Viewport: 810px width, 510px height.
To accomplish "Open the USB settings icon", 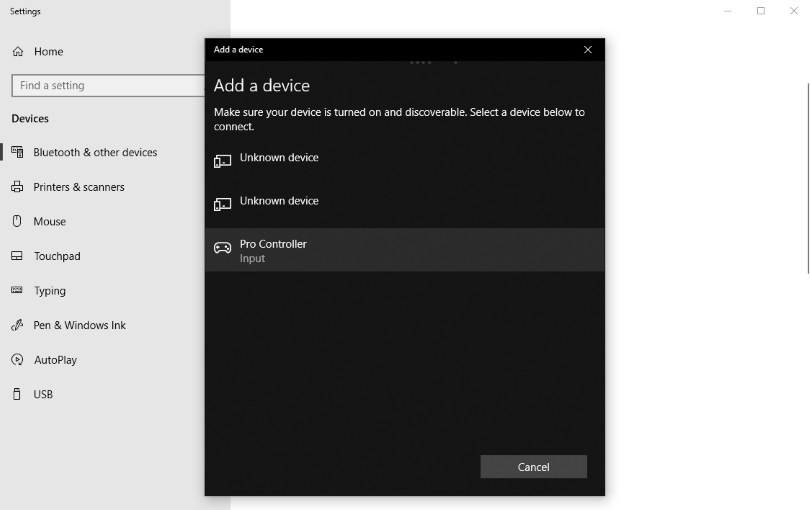I will coord(17,394).
